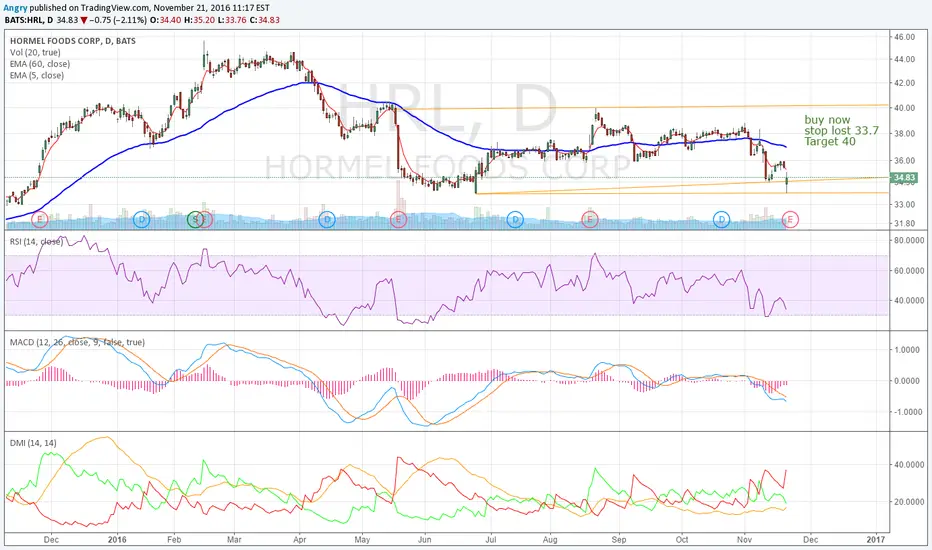Viewport: 932px width, 550px height.
Task: Click the green split marker in February
Action: [x=195, y=219]
